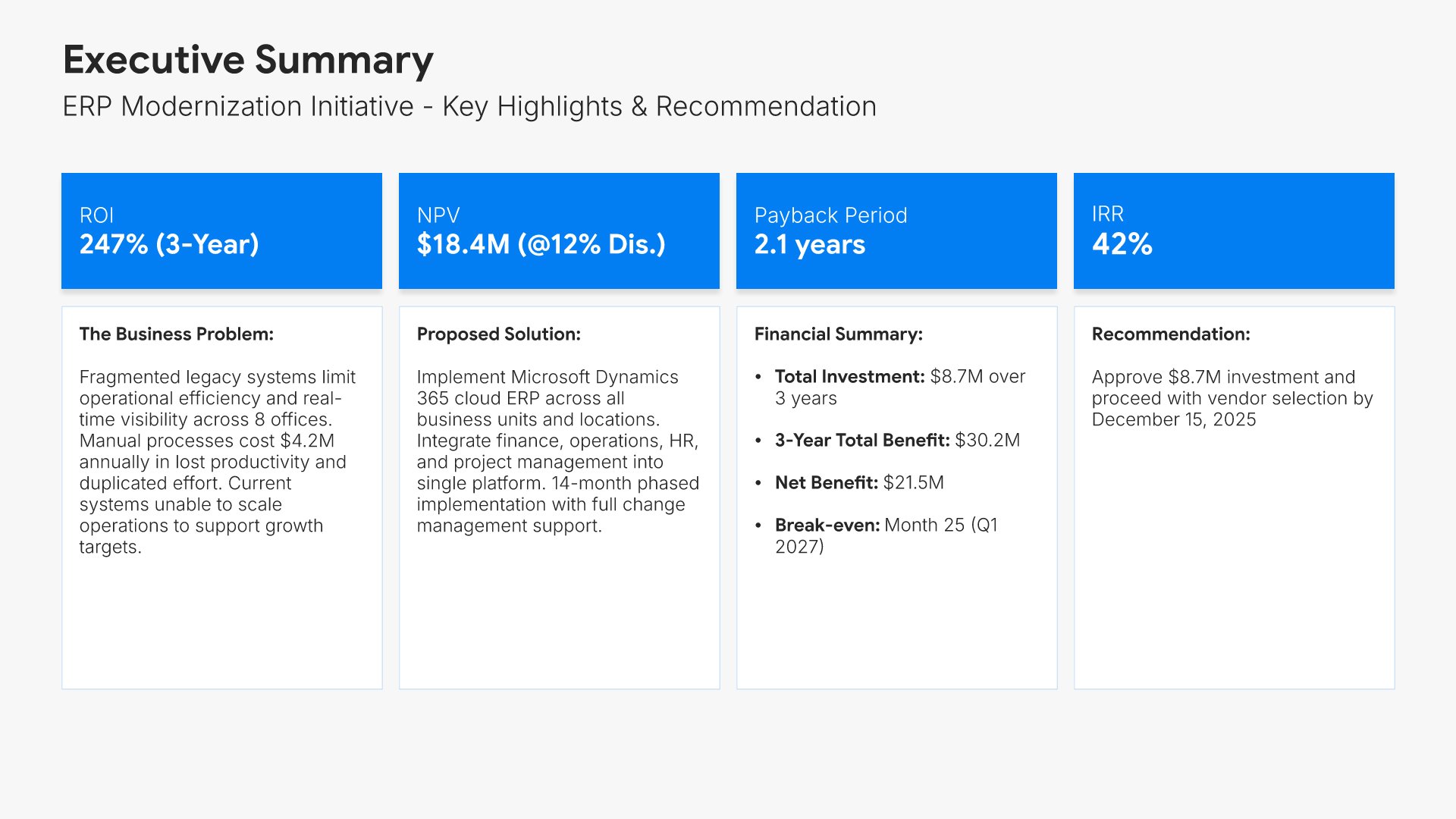This screenshot has height=819, width=1456.
Task: Click the "Proposed Solution:" heading
Action: 498,334
